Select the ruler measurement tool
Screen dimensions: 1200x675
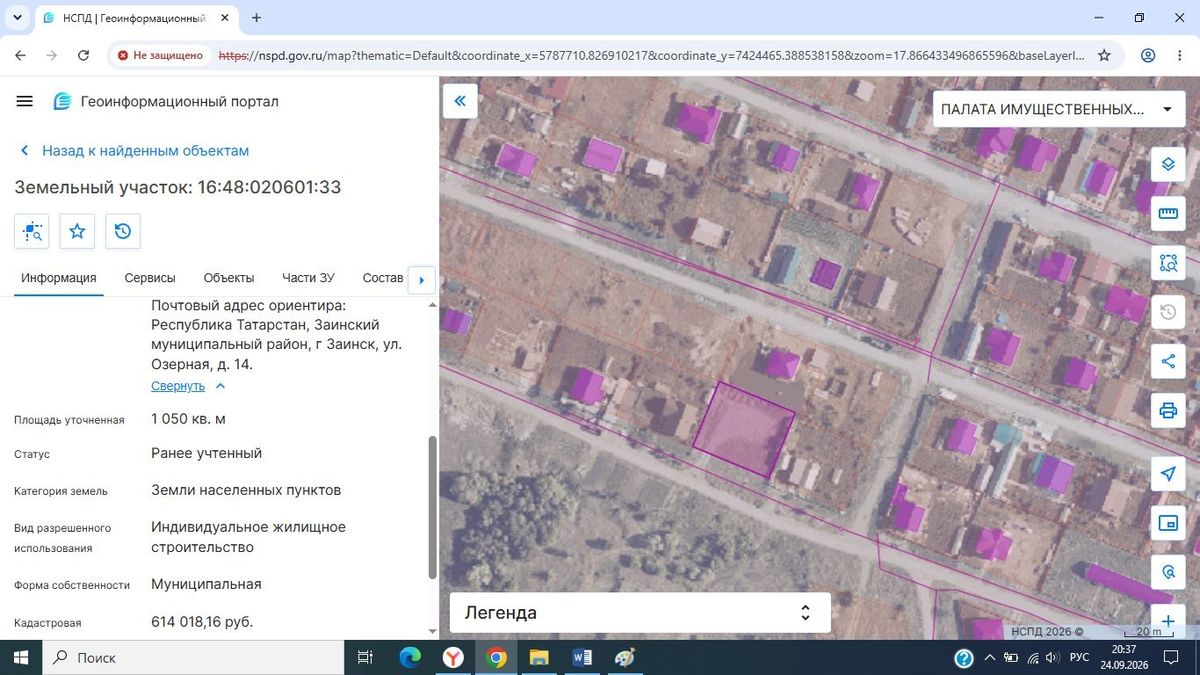(x=1167, y=213)
